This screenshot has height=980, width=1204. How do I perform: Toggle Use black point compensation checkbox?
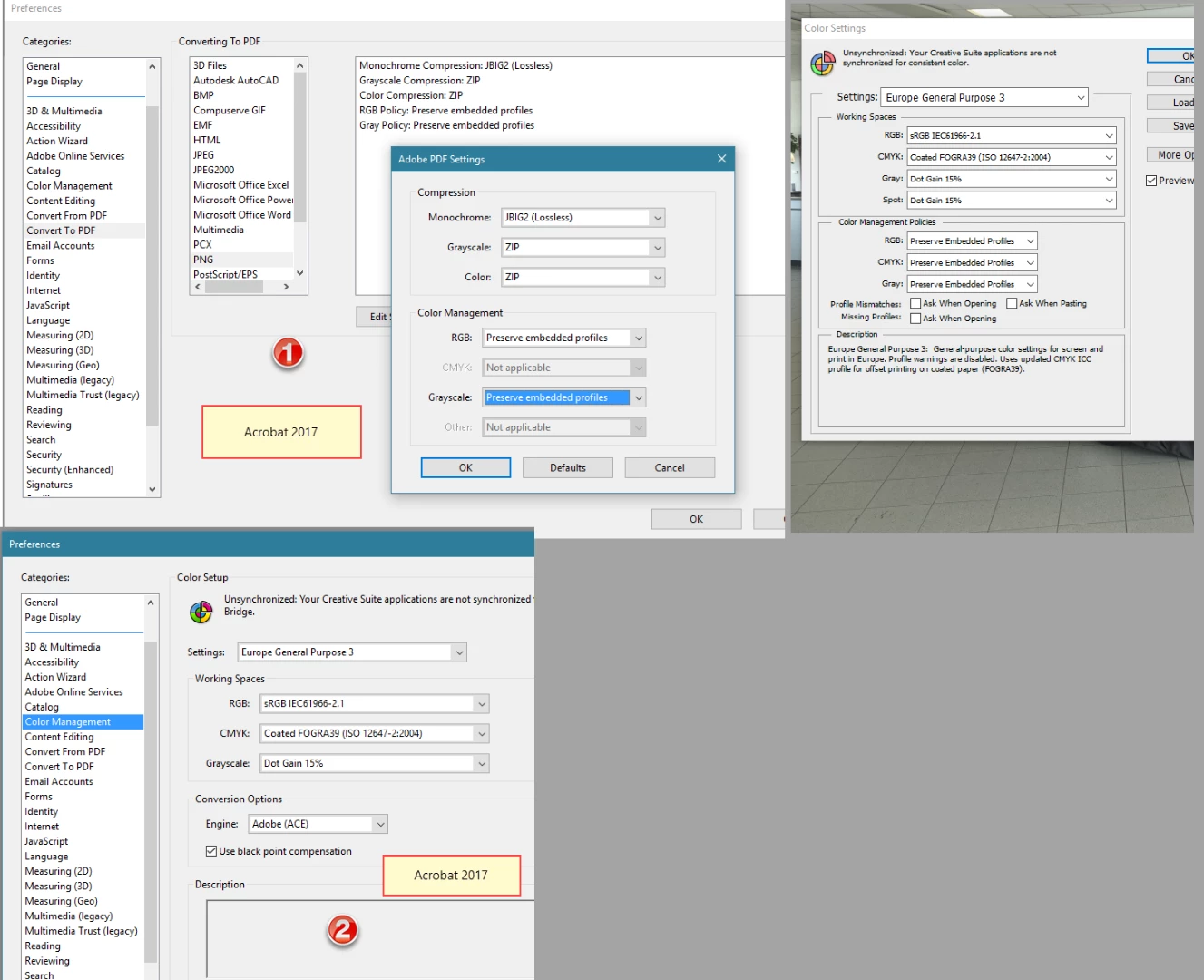(x=210, y=851)
